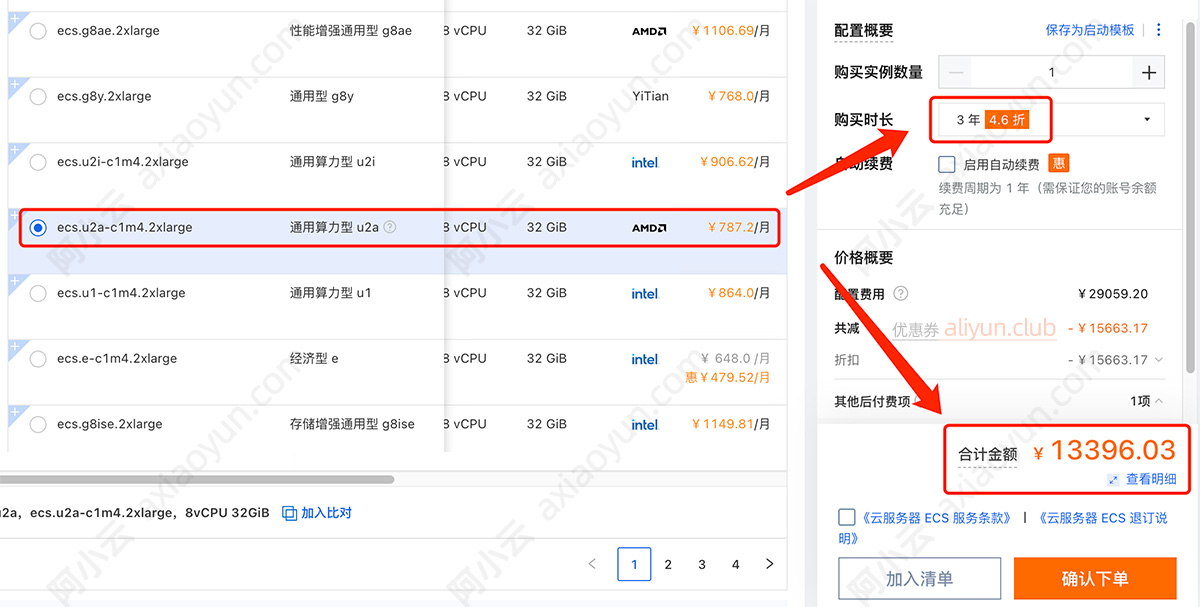Click the horizontal scrollbar under the instance table
1200x607 pixels.
point(200,480)
